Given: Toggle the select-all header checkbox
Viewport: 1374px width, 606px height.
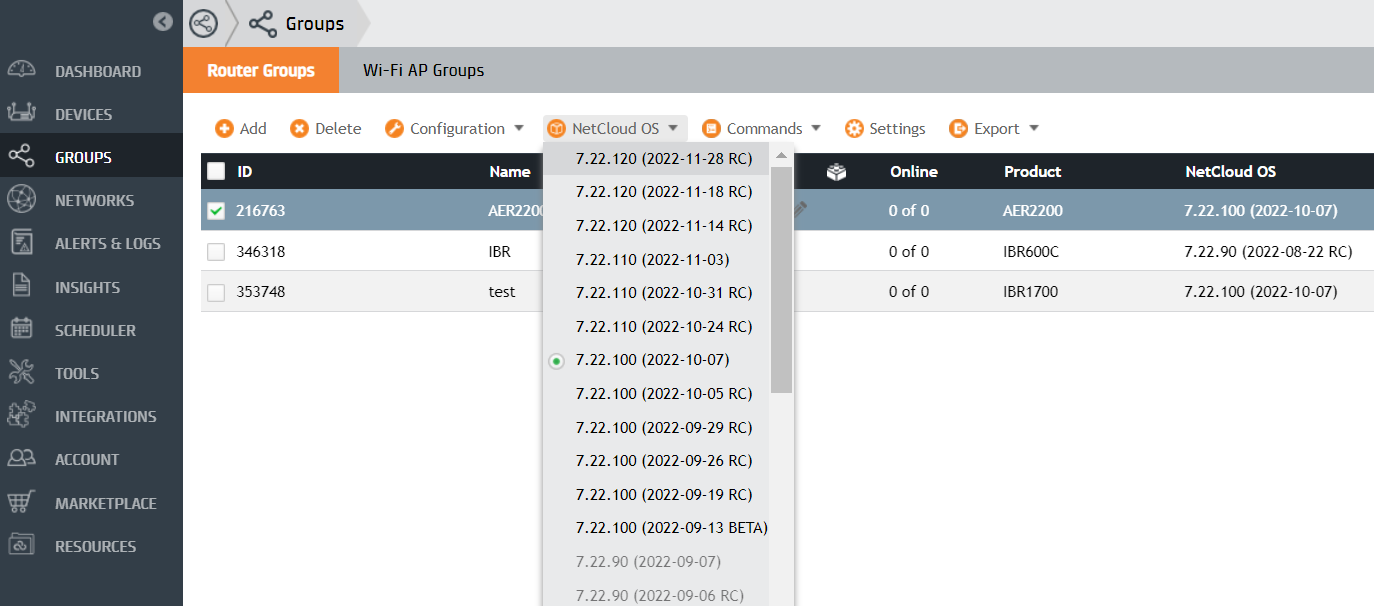Looking at the screenshot, I should pos(216,171).
